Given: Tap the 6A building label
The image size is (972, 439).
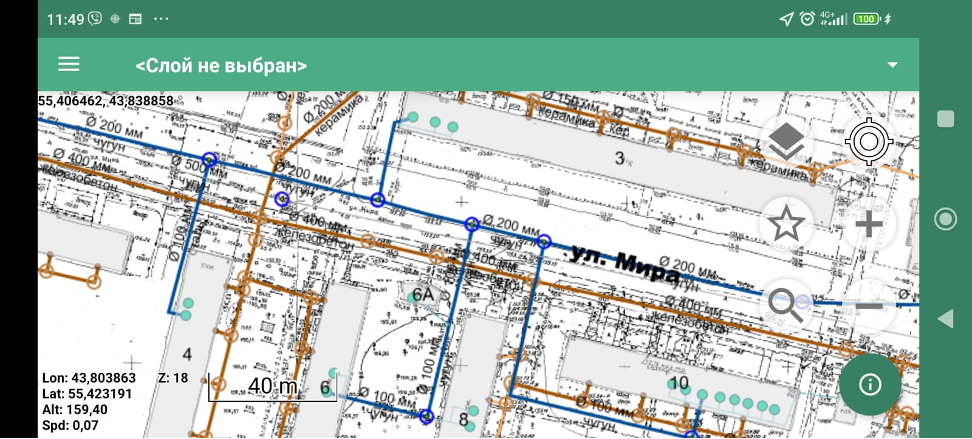Looking at the screenshot, I should (424, 294).
